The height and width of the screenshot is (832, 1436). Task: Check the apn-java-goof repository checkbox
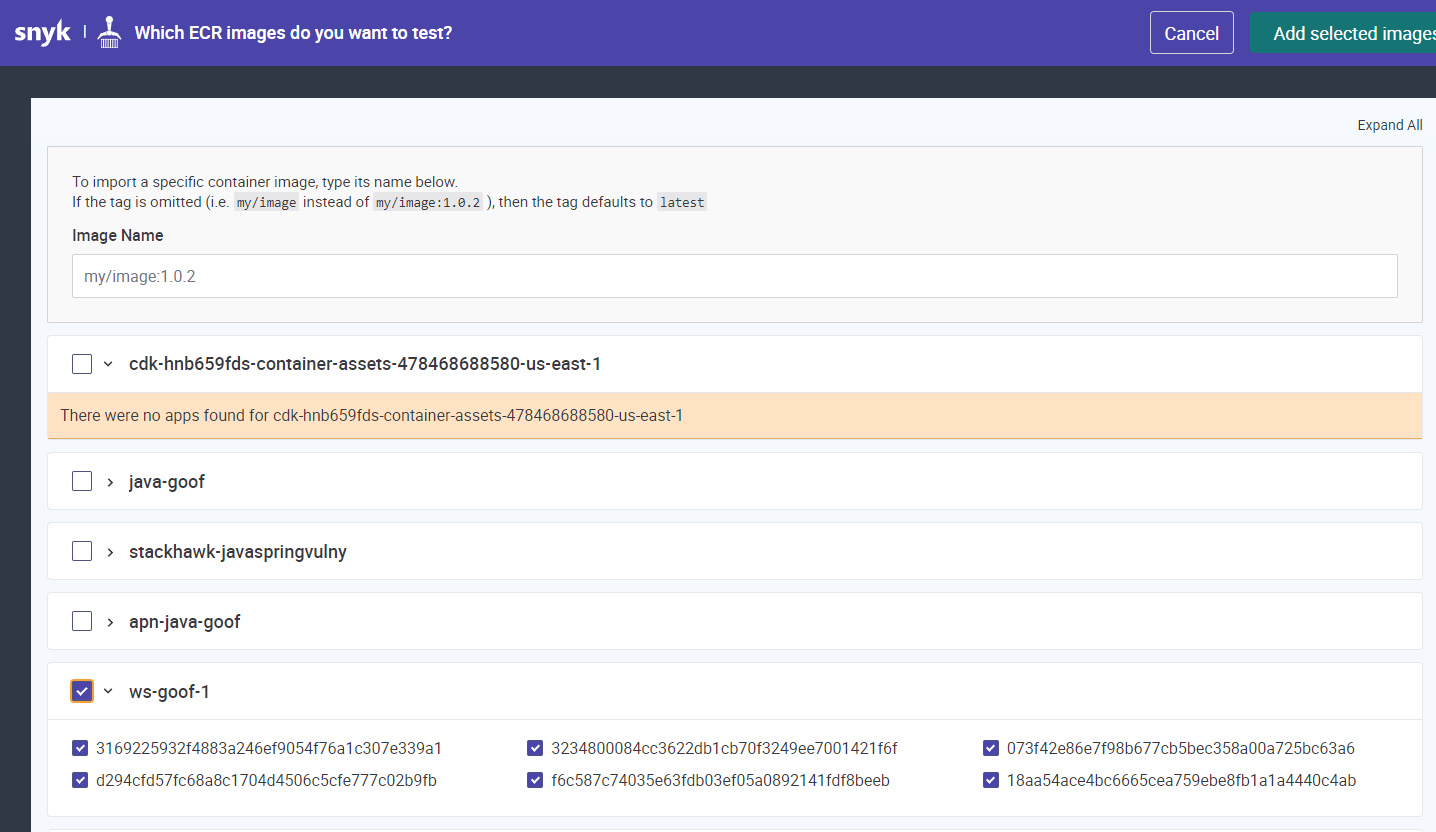coord(82,621)
